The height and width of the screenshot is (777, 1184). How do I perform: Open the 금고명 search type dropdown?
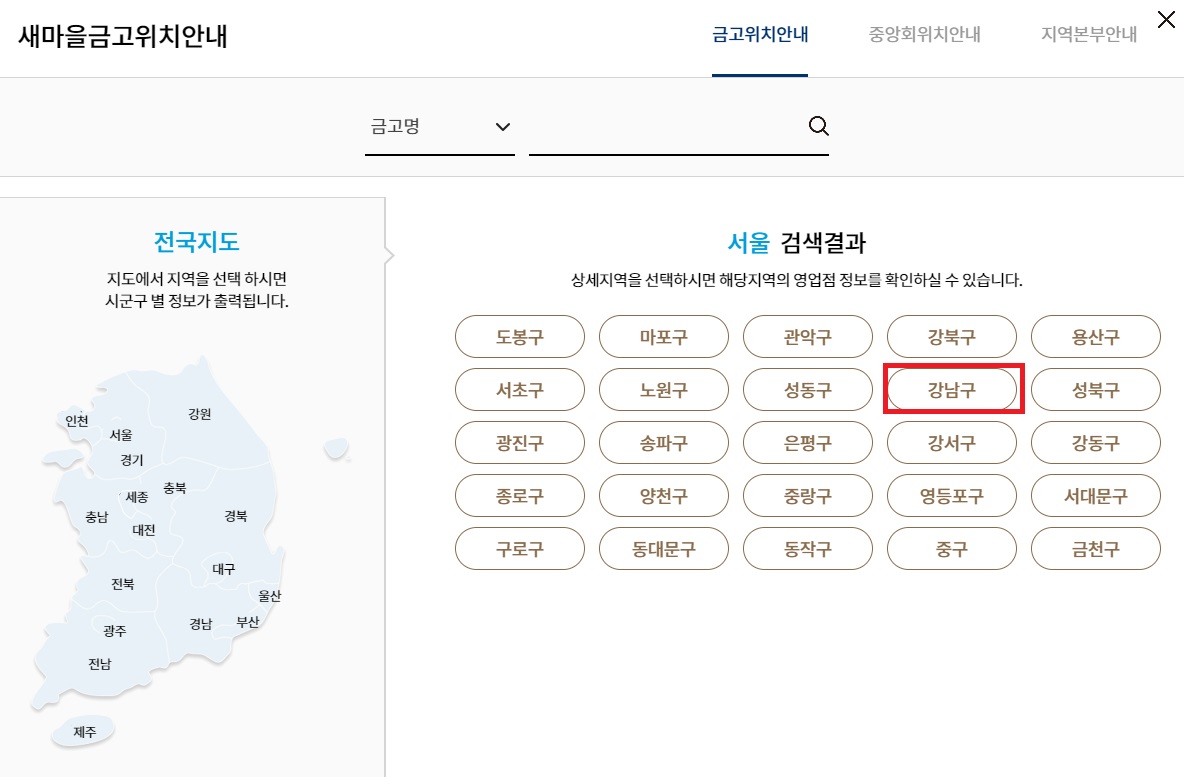439,127
